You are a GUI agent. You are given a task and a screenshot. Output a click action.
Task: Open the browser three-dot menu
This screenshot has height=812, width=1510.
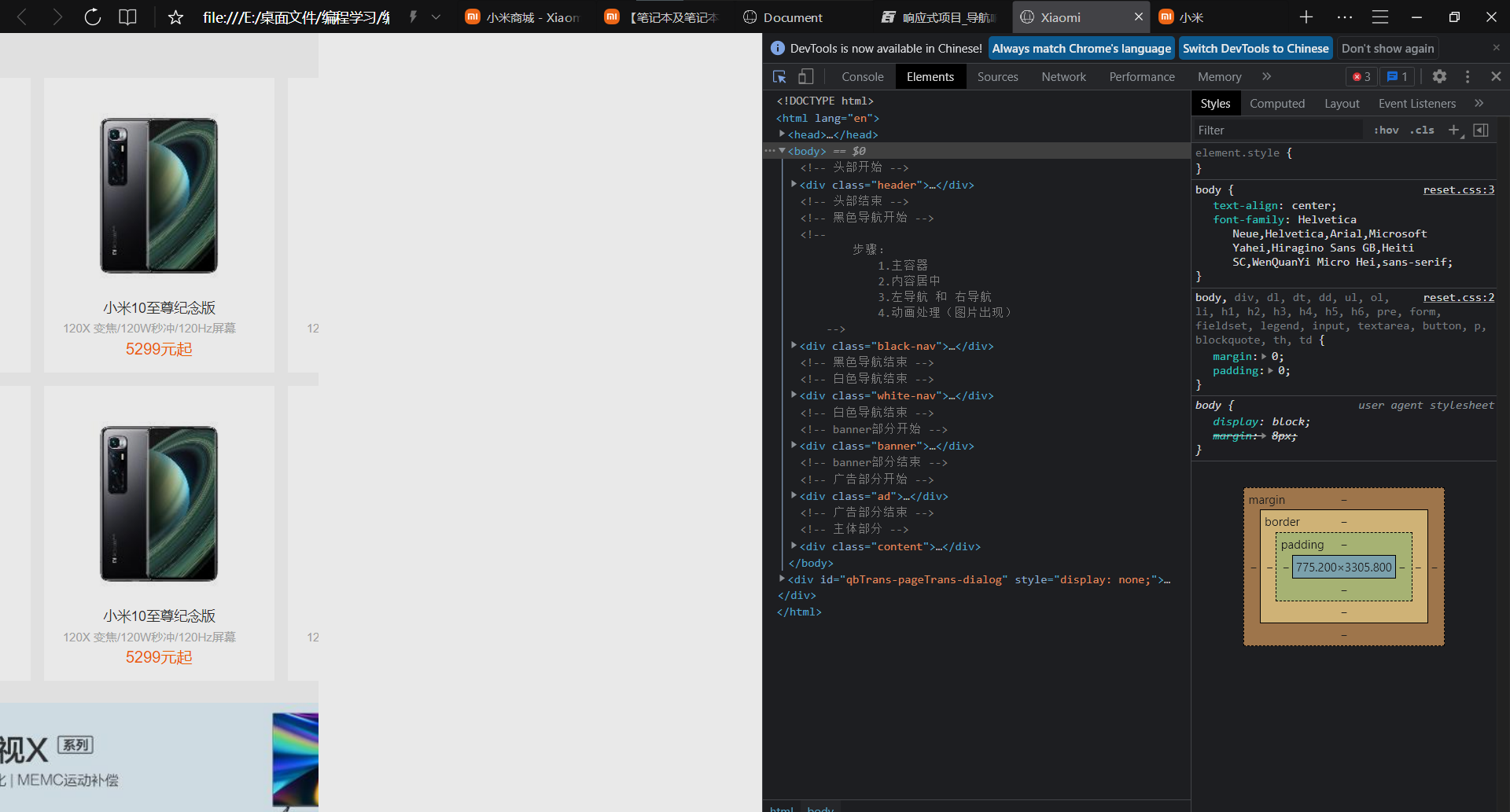pos(1345,17)
